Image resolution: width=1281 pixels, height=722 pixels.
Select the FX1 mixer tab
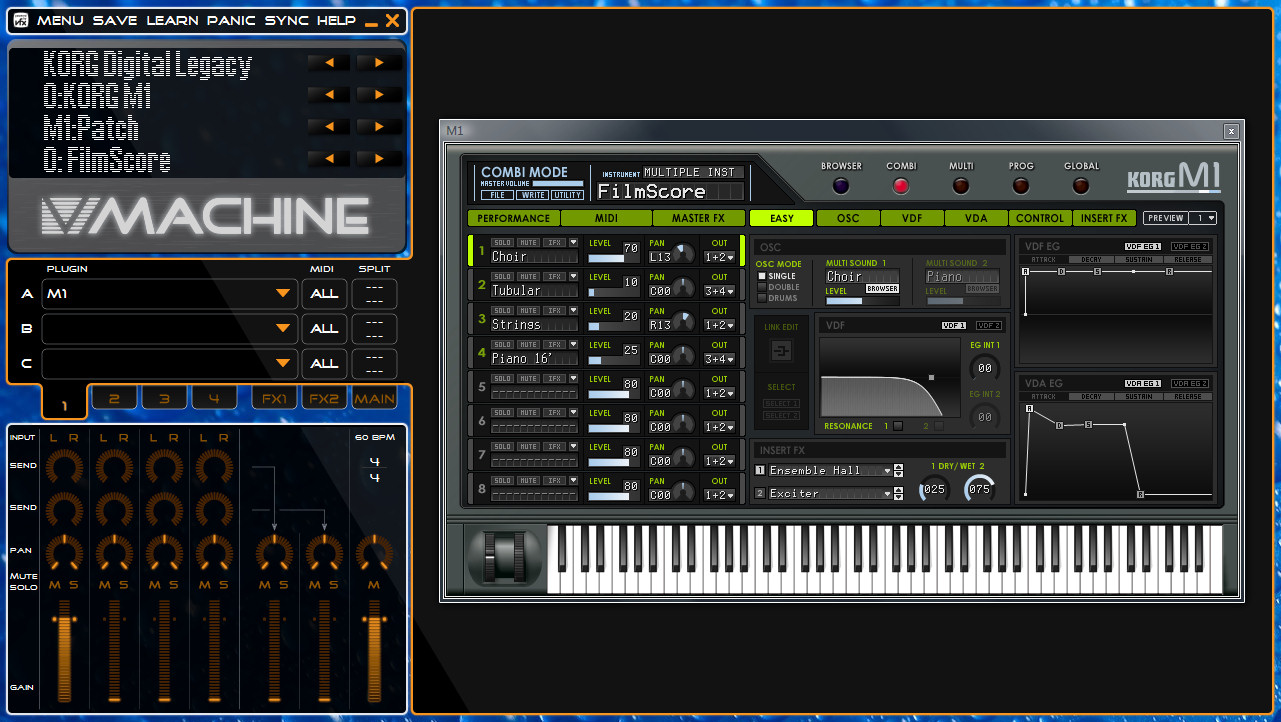pyautogui.click(x=274, y=398)
